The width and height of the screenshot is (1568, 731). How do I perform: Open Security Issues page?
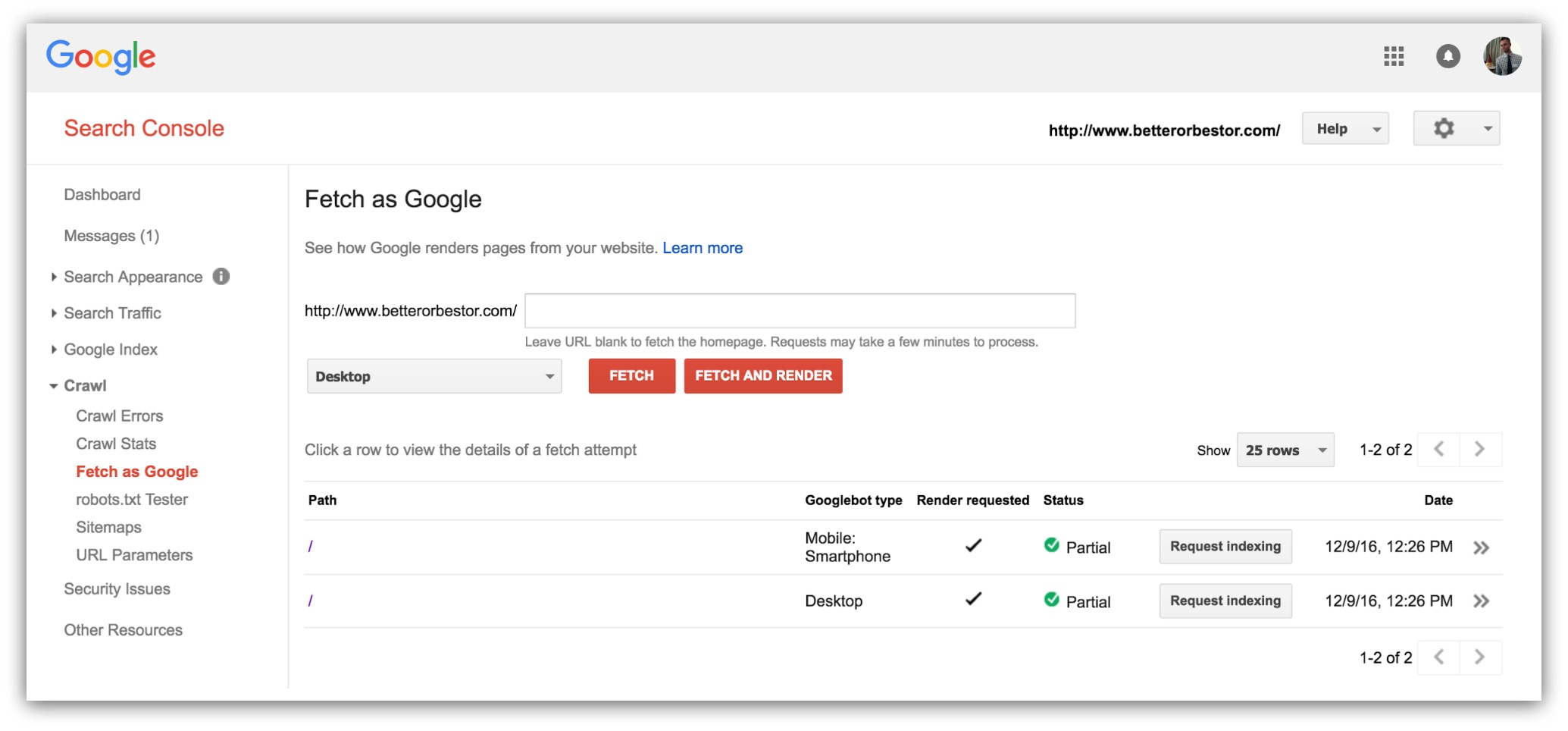point(117,589)
